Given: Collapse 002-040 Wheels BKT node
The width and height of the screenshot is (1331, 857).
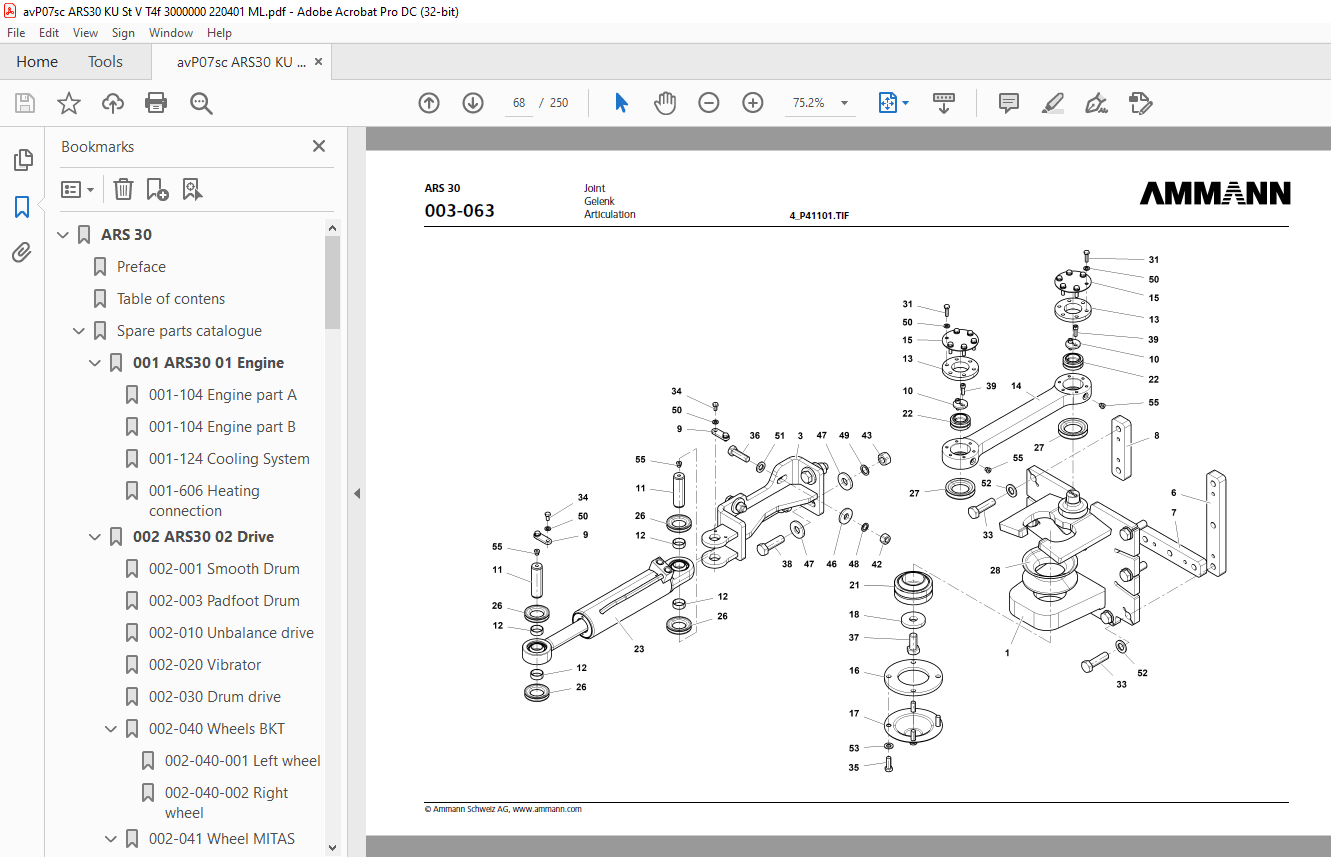Looking at the screenshot, I should point(111,729).
